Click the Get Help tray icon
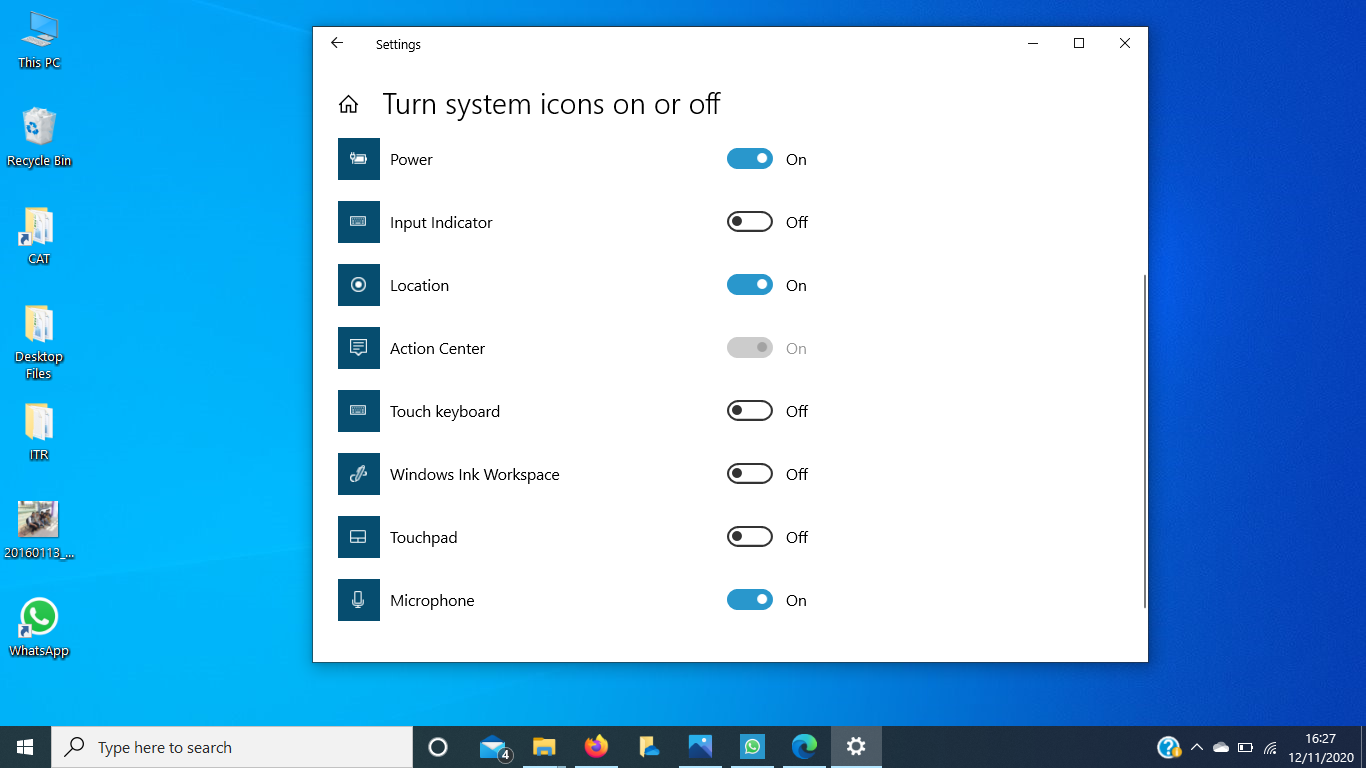This screenshot has width=1366, height=768. (x=1168, y=747)
